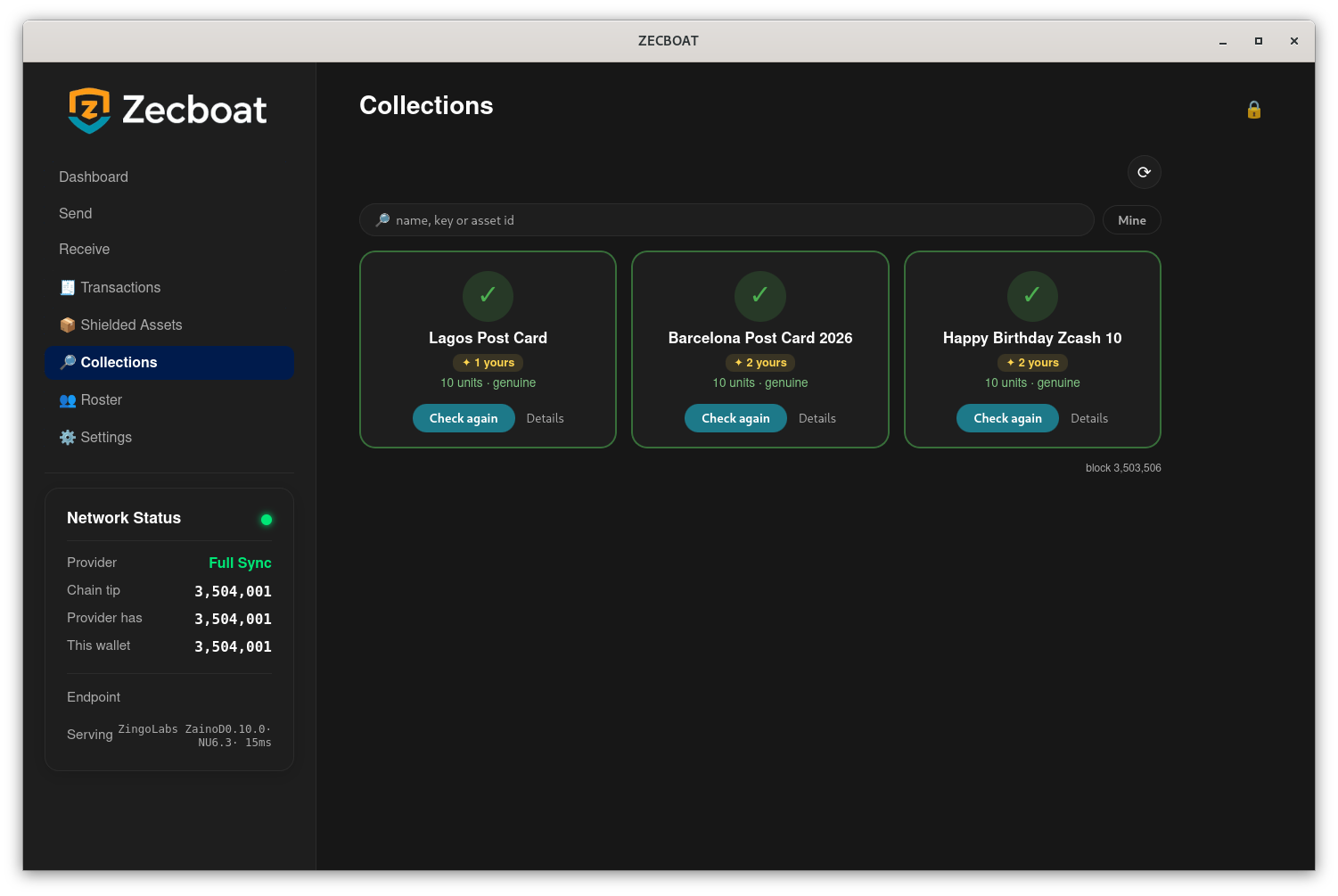This screenshot has width=1338, height=896.
Task: Click the 'Happy Birthday Zcash 10' title
Action: [1032, 338]
